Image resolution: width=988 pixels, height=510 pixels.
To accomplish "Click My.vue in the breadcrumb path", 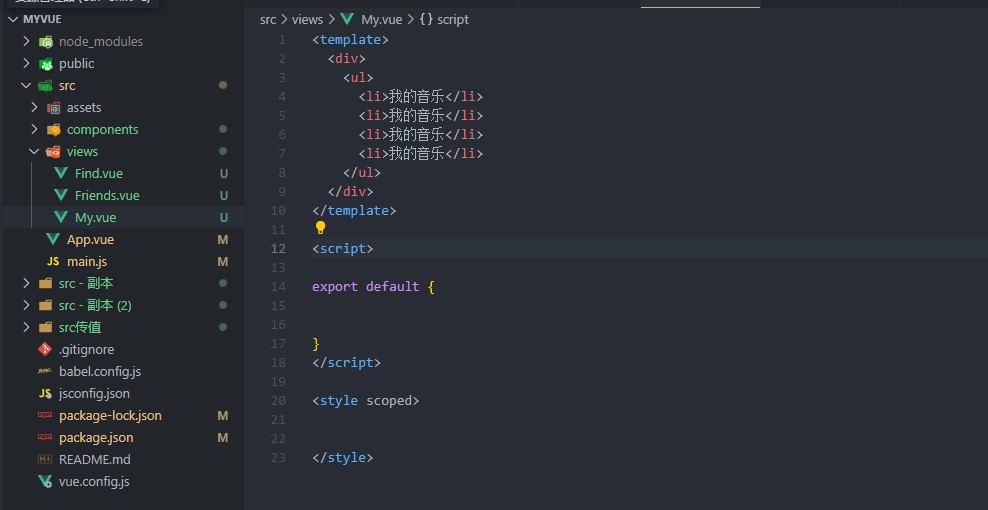I will [381, 20].
